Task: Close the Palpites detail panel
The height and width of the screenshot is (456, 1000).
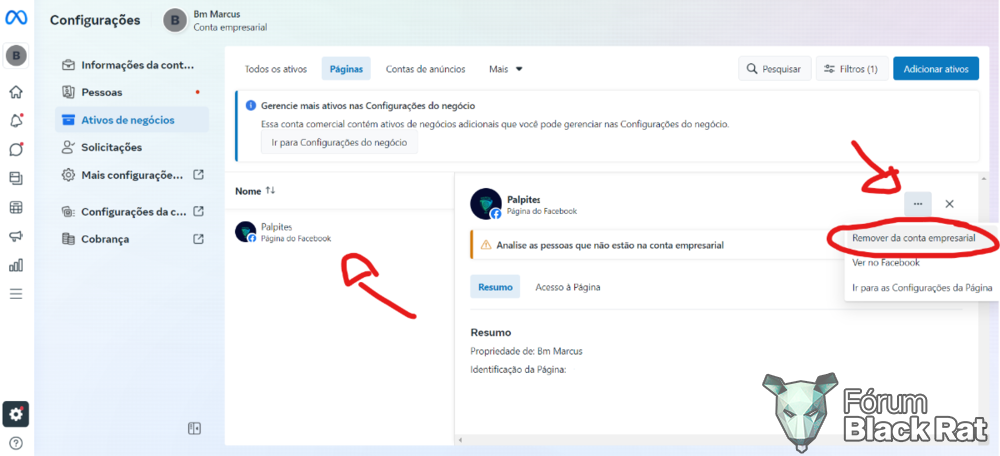Action: click(x=950, y=204)
